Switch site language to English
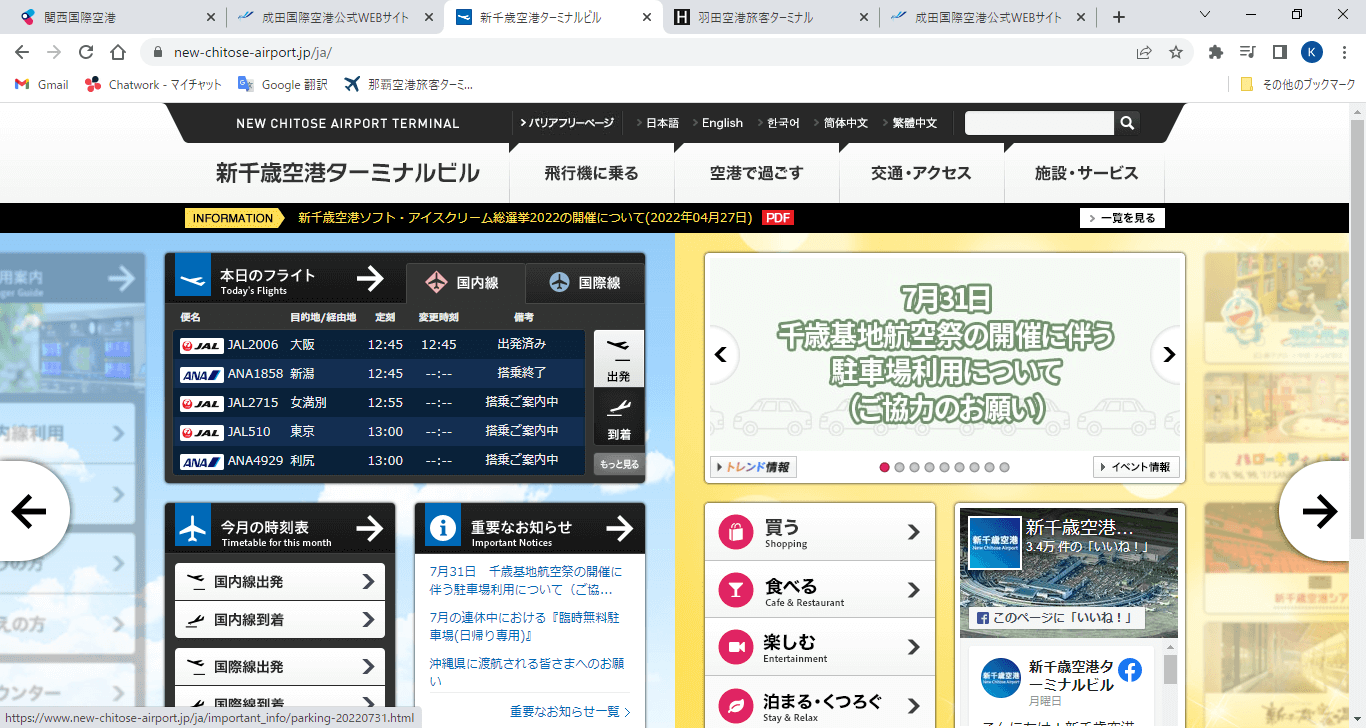This screenshot has height=728, width=1366. point(722,123)
